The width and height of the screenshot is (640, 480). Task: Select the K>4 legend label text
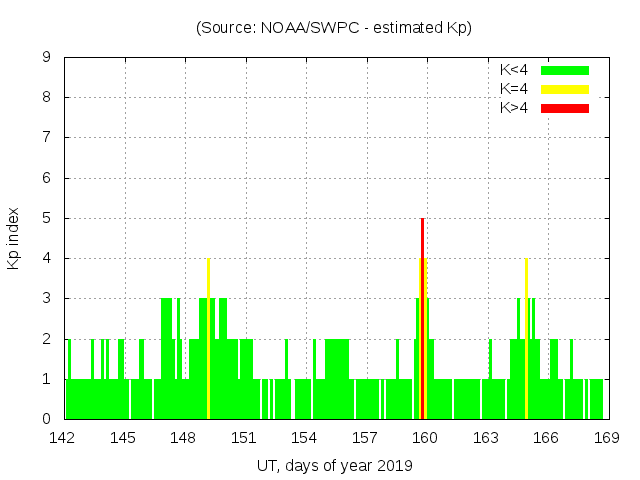click(x=514, y=108)
